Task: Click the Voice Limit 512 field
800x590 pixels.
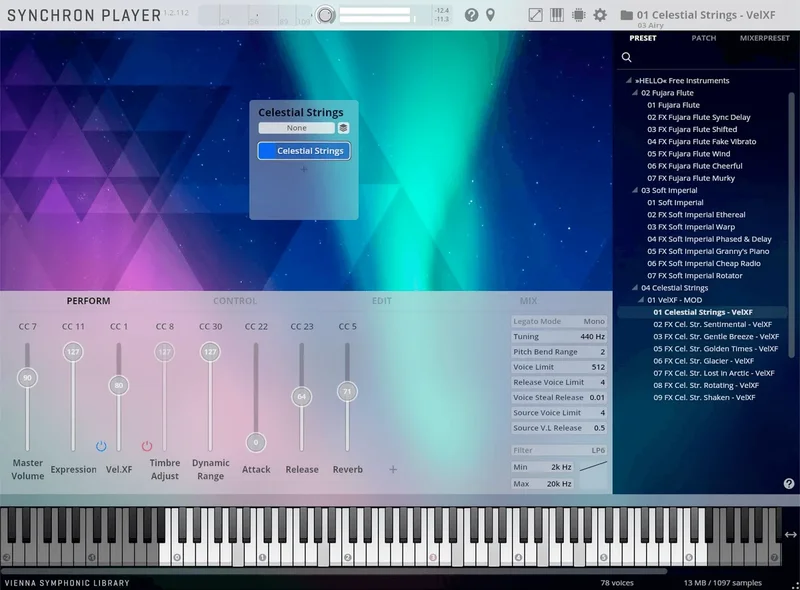Action: coord(559,367)
